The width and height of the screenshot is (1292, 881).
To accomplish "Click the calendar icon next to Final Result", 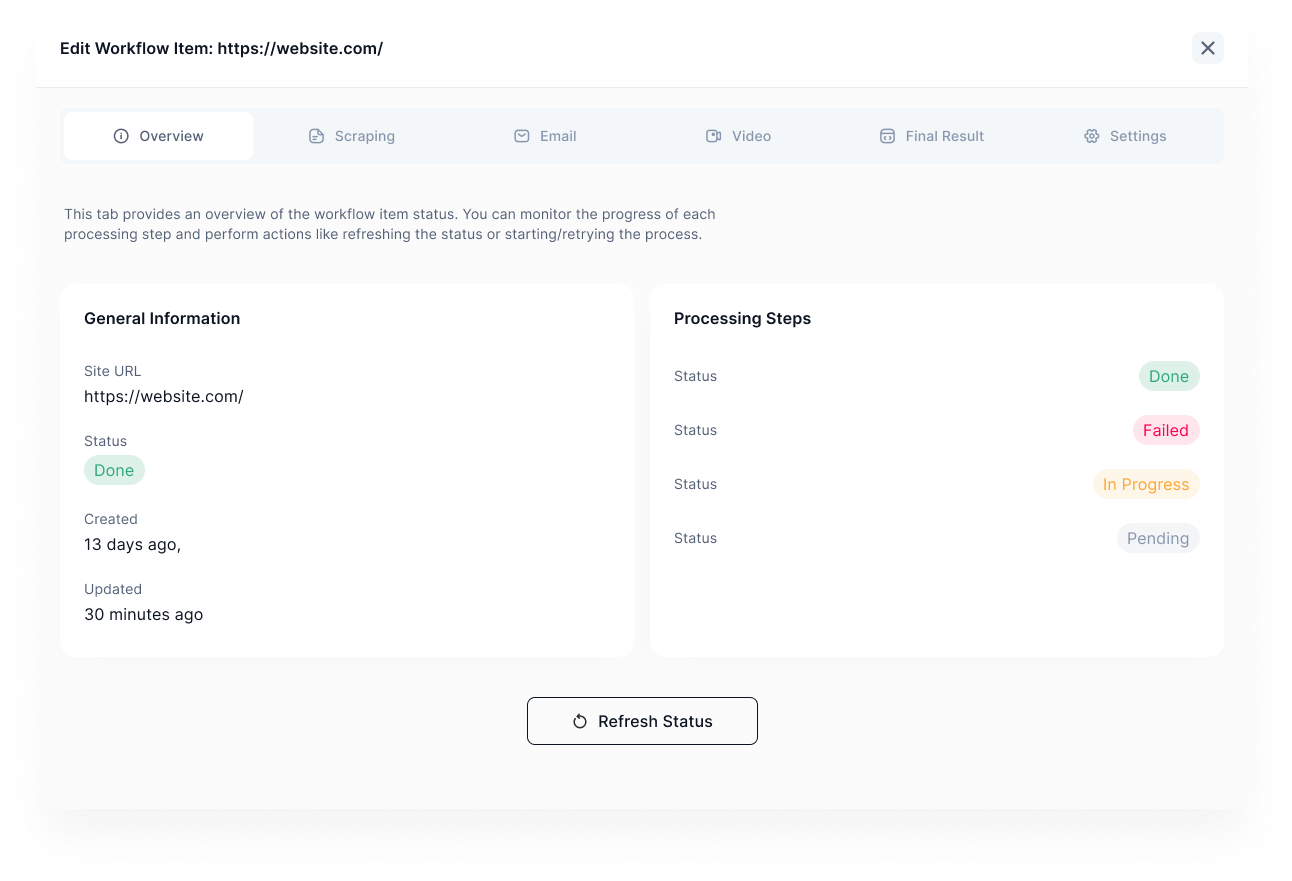I will 888,136.
